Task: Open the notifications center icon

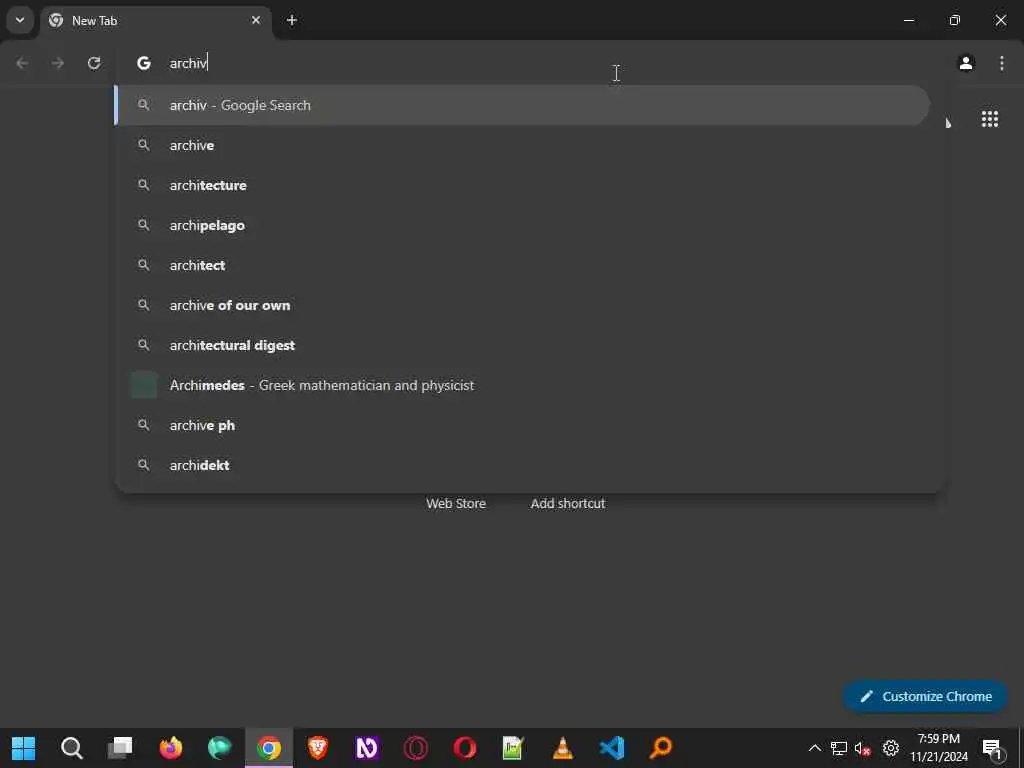Action: (993, 748)
